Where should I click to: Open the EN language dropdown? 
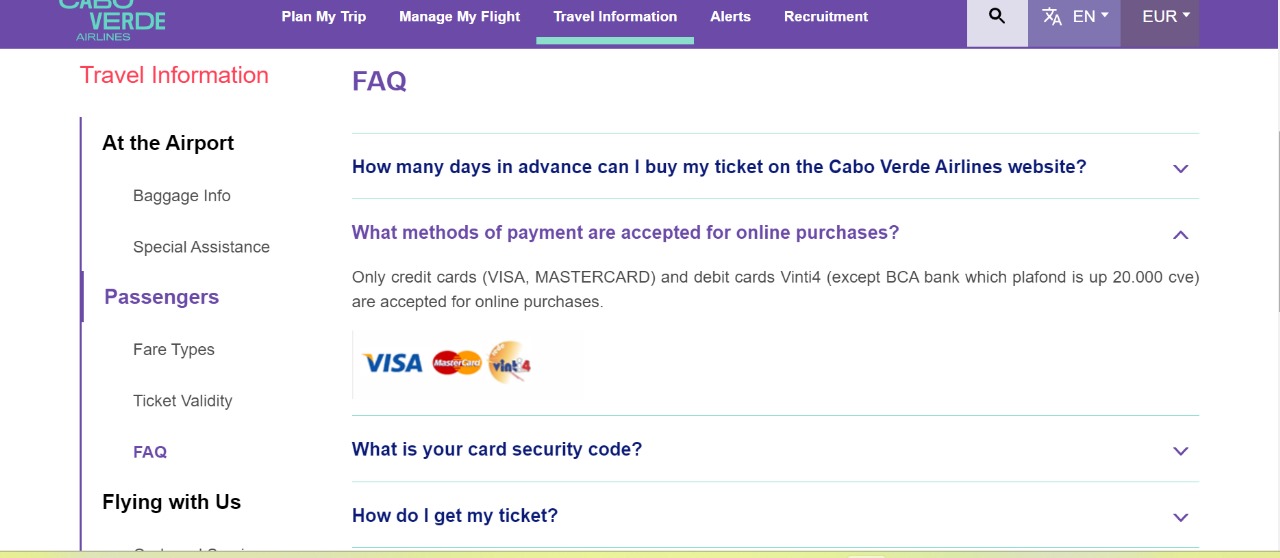point(1090,16)
